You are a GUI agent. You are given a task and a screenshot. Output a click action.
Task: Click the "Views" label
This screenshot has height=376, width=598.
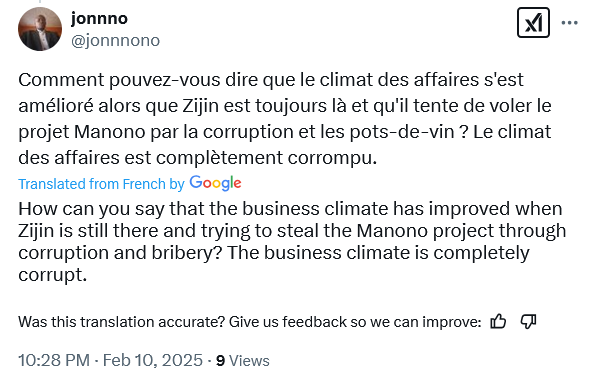tap(249, 360)
